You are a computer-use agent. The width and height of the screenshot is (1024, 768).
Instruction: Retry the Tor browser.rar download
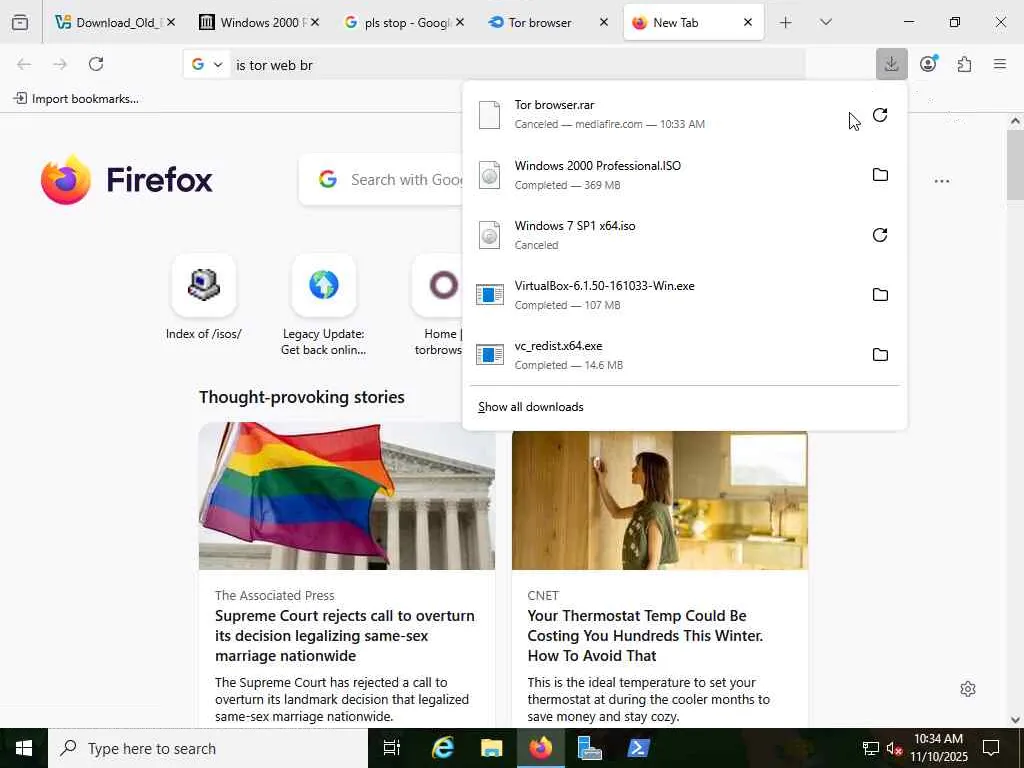click(x=880, y=115)
